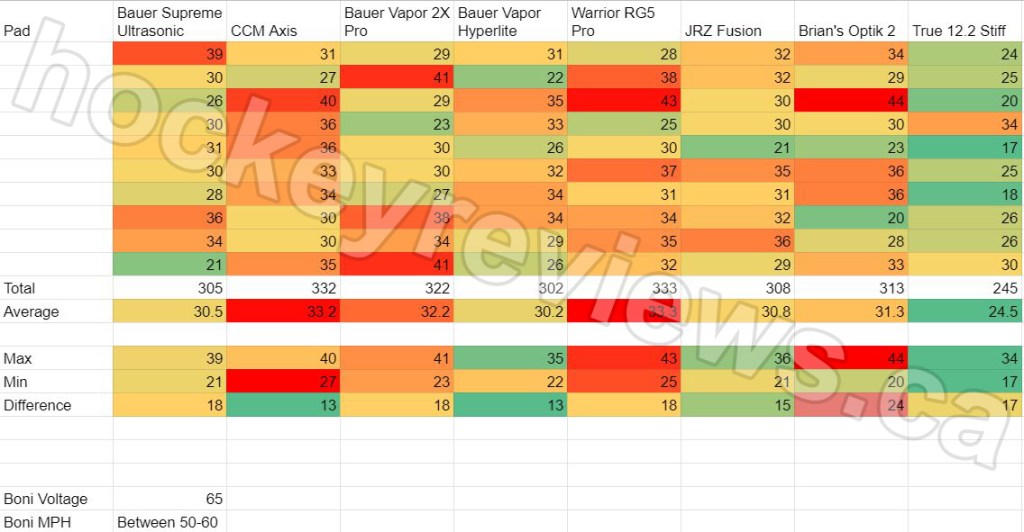Click the Boni MPH label cell
Image resolution: width=1024 pixels, height=532 pixels.
click(38, 522)
